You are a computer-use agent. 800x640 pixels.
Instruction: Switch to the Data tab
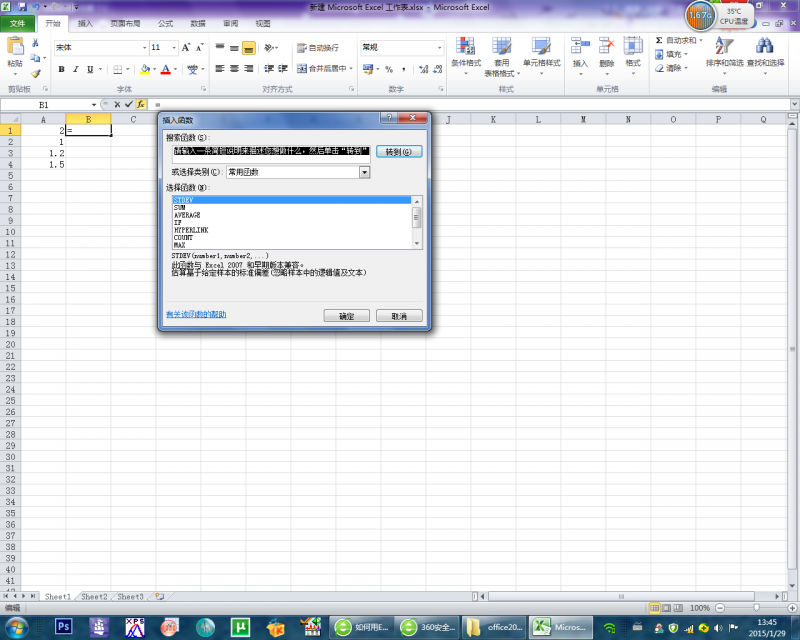tap(198, 23)
